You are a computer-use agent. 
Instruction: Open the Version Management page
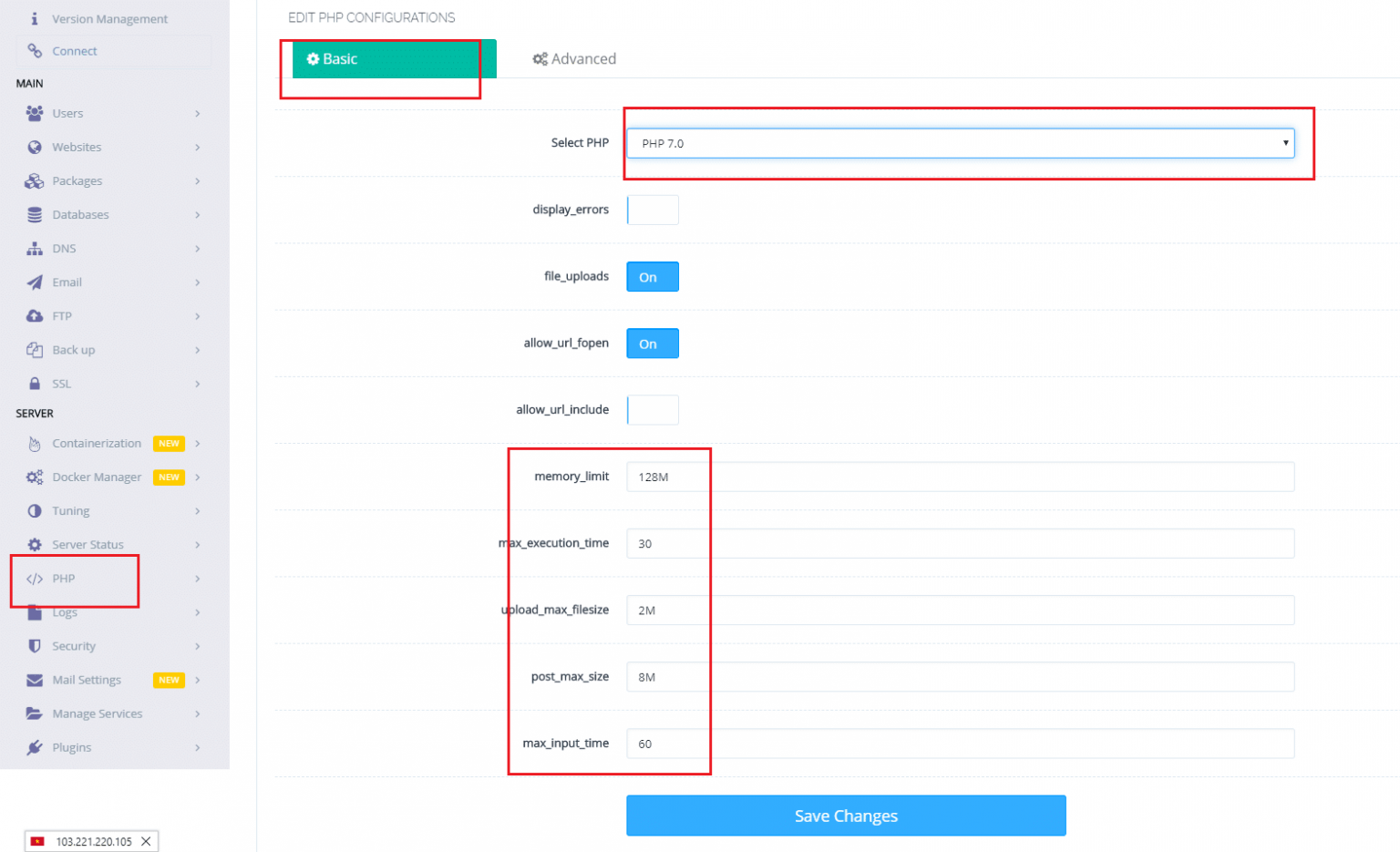(109, 18)
